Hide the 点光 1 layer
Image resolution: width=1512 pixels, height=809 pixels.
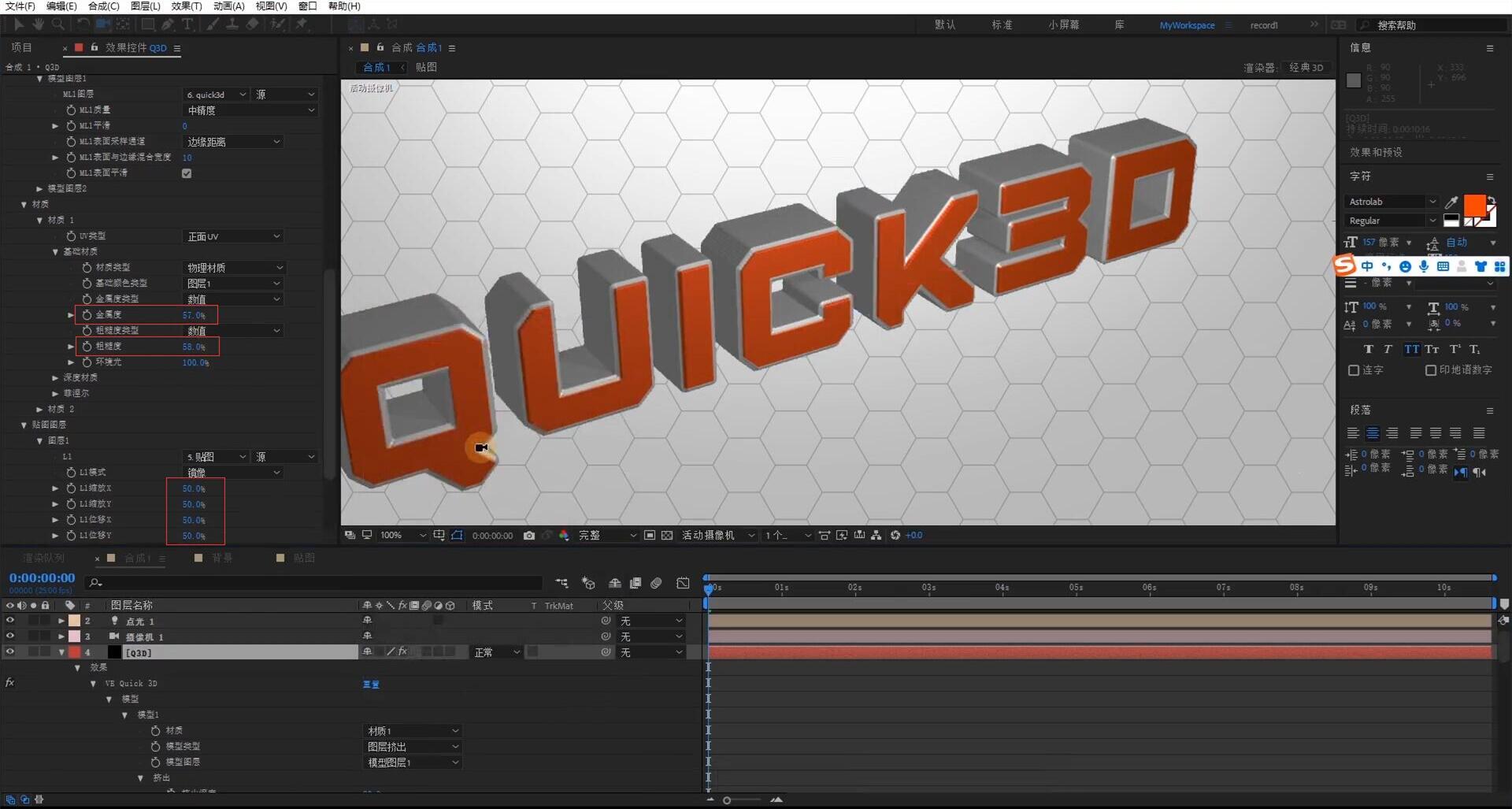click(x=10, y=621)
